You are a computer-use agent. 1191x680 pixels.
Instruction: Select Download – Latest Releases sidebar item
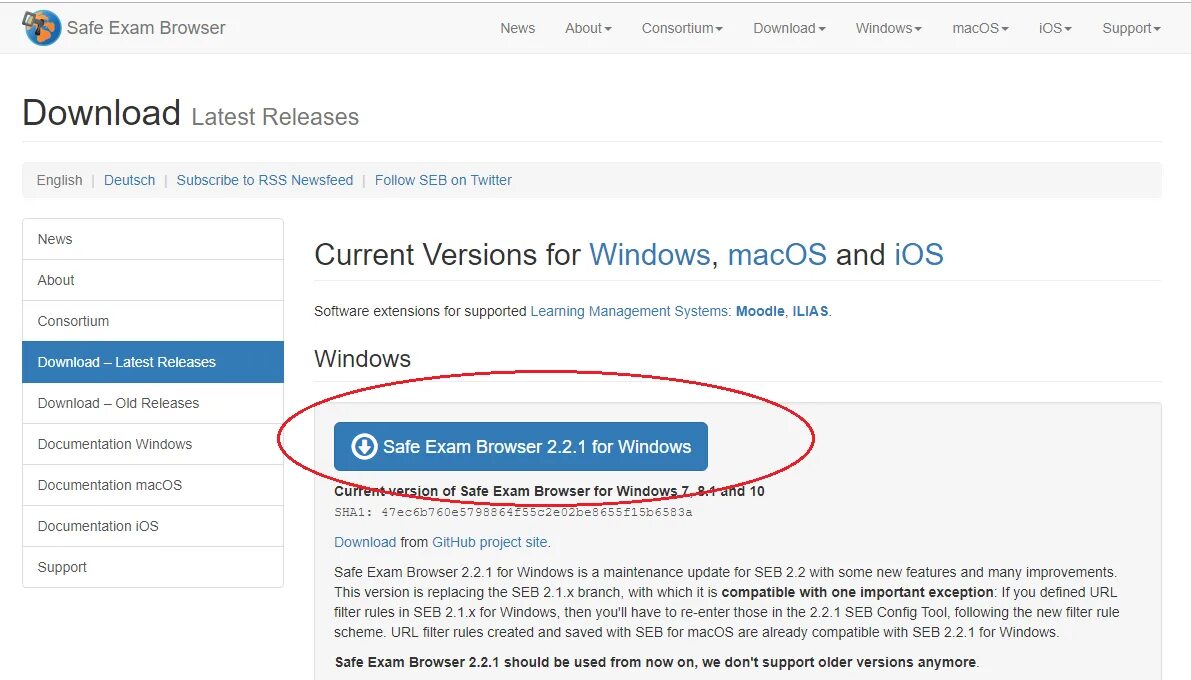point(153,362)
